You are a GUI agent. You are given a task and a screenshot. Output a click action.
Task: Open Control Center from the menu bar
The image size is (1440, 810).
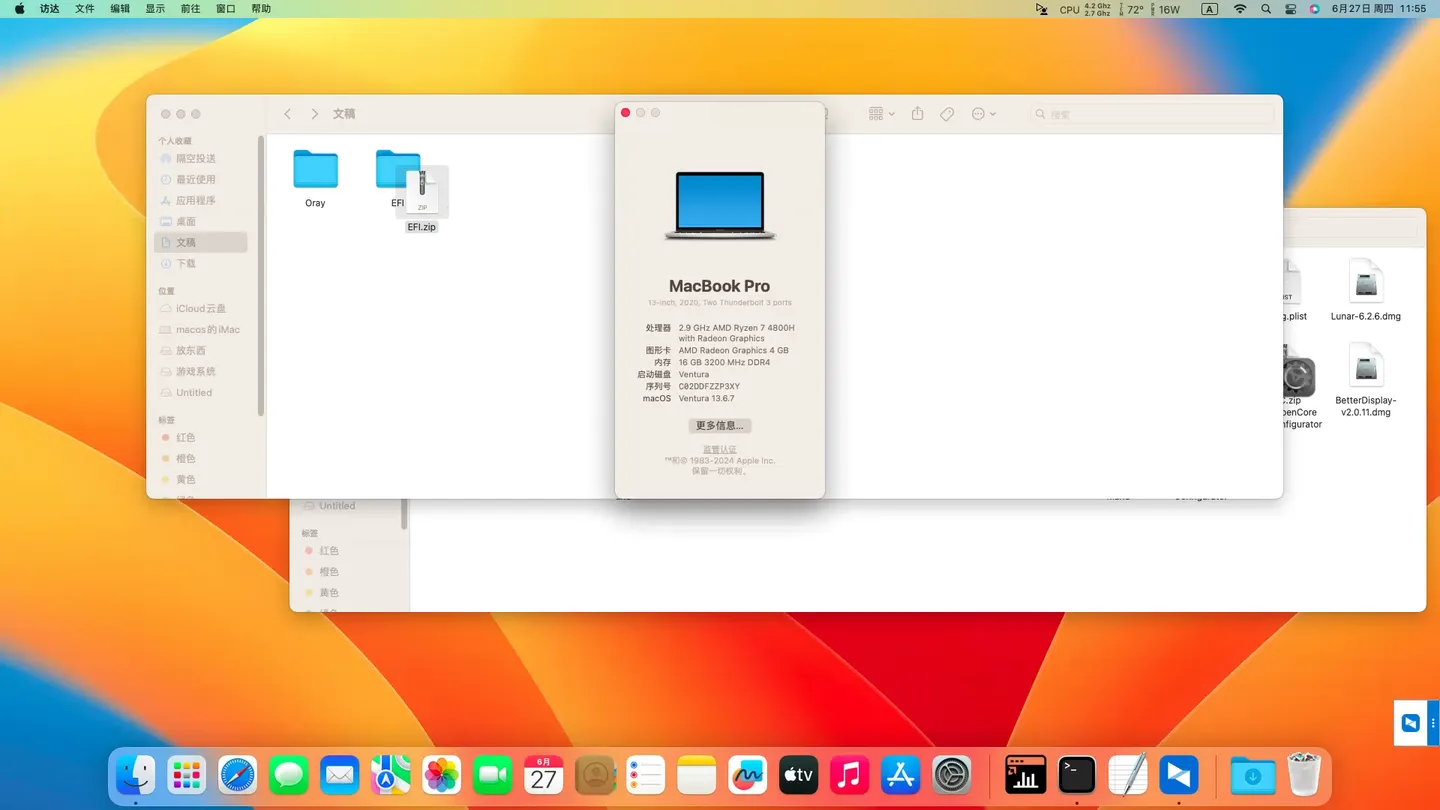(1290, 9)
